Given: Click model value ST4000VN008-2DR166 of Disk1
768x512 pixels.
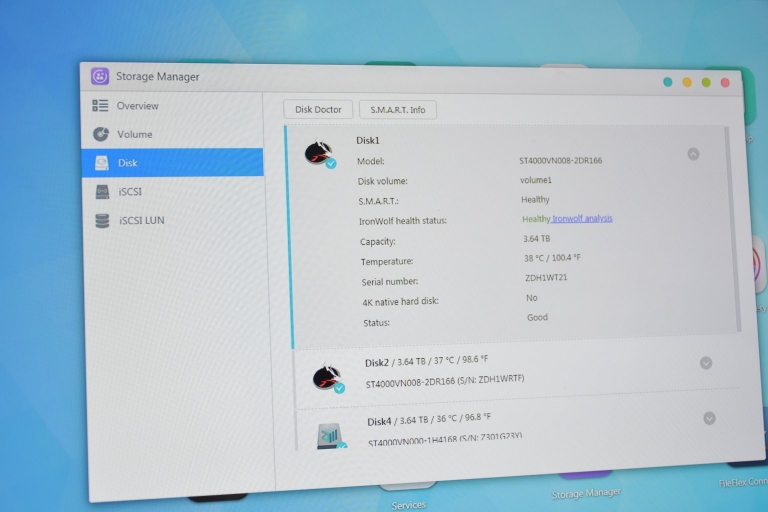Looking at the screenshot, I should (x=561, y=160).
